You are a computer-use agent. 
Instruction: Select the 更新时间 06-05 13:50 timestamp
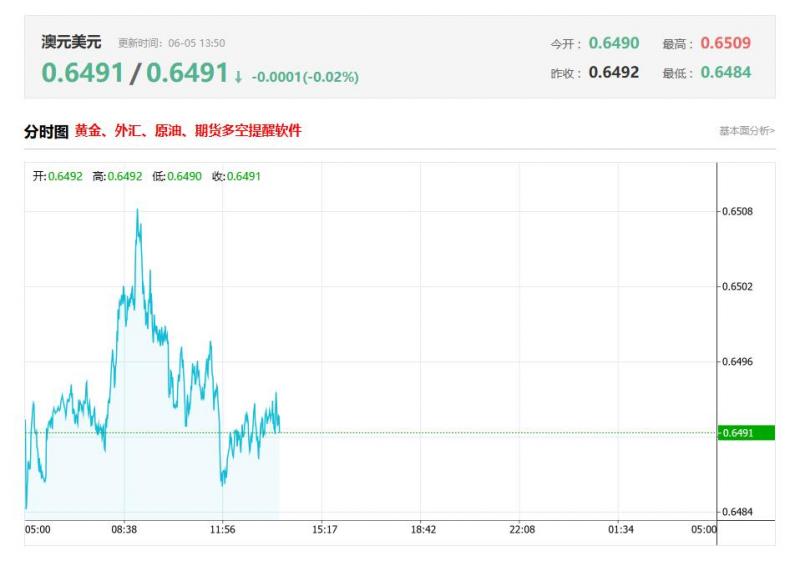171,43
